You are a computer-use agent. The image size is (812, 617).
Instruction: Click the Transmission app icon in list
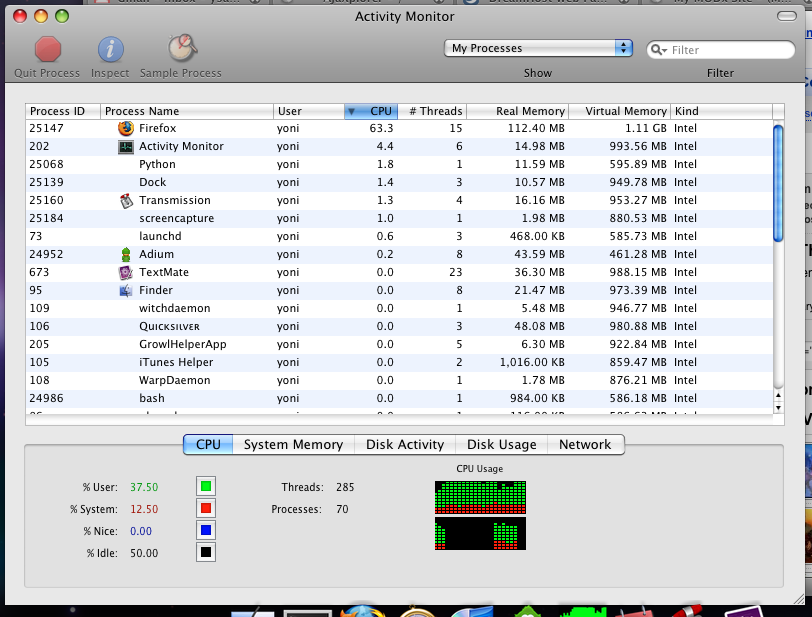125,200
